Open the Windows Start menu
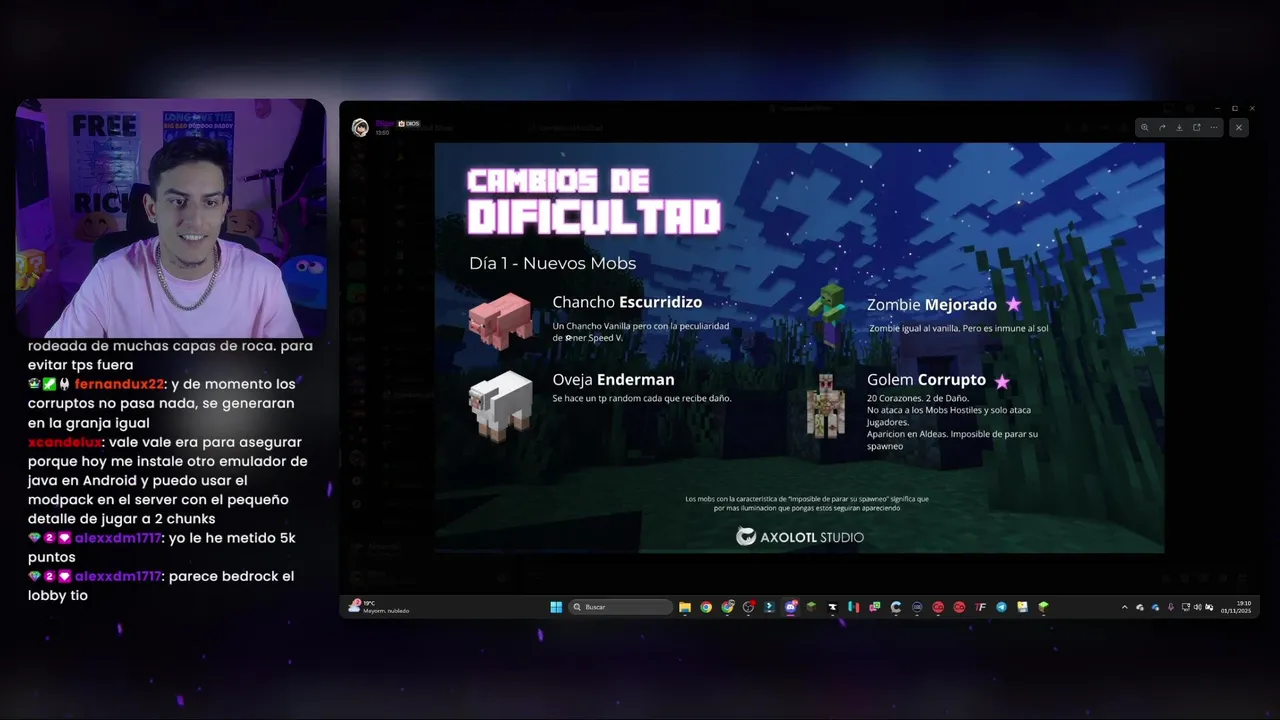Screen dimensions: 1280x720 point(556,607)
